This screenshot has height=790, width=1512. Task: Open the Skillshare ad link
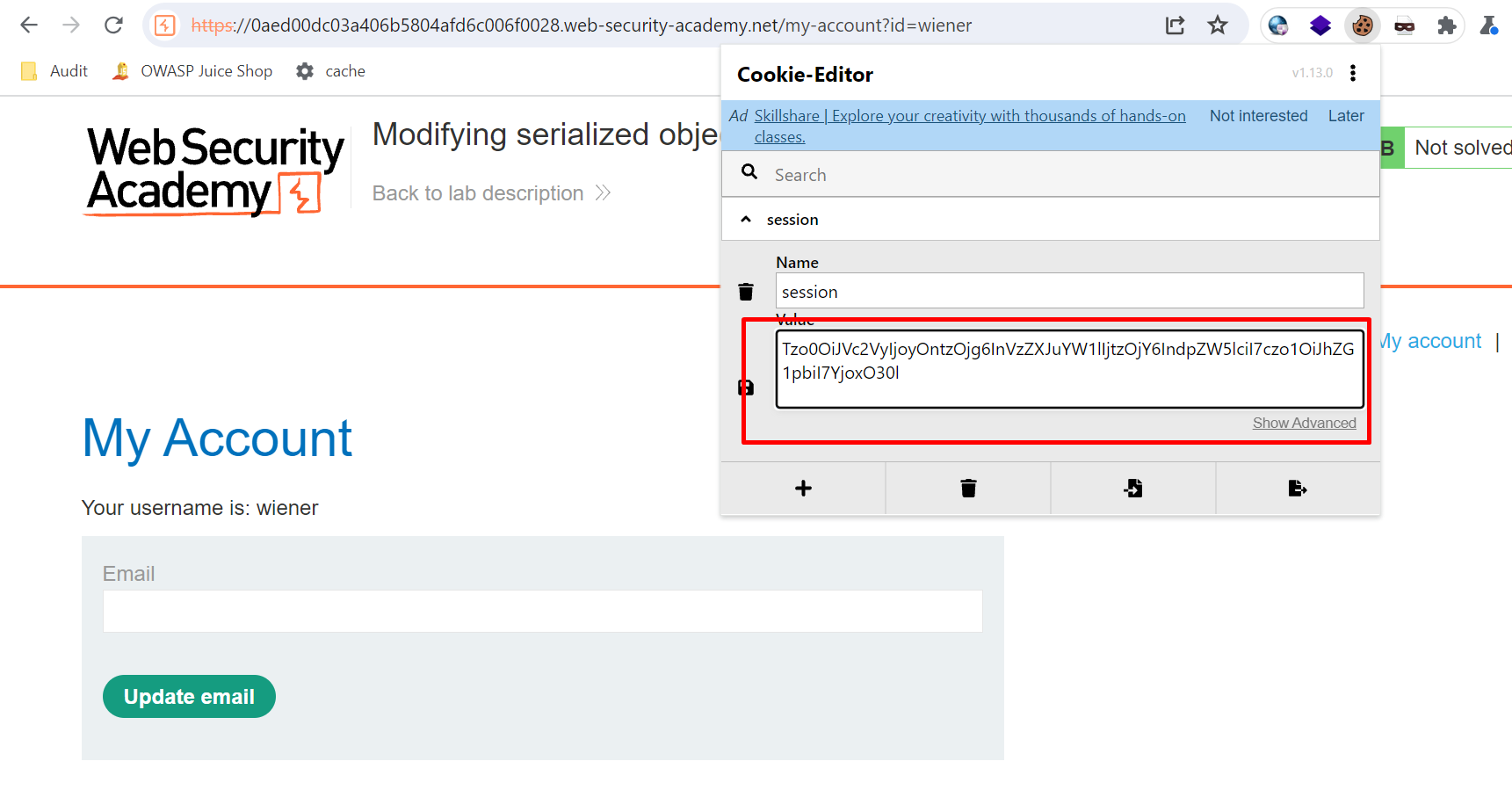(970, 126)
